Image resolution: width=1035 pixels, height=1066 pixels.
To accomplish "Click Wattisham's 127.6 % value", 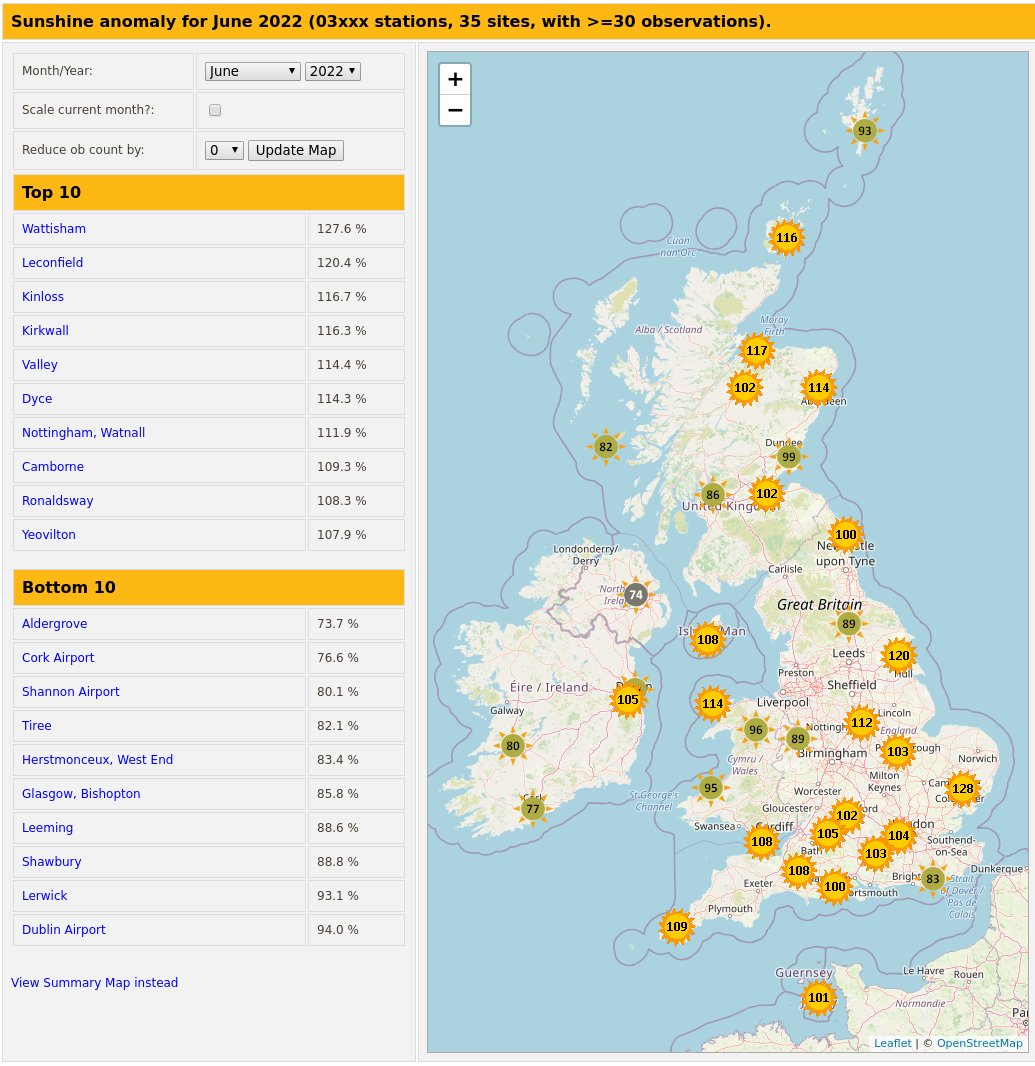I will [341, 228].
